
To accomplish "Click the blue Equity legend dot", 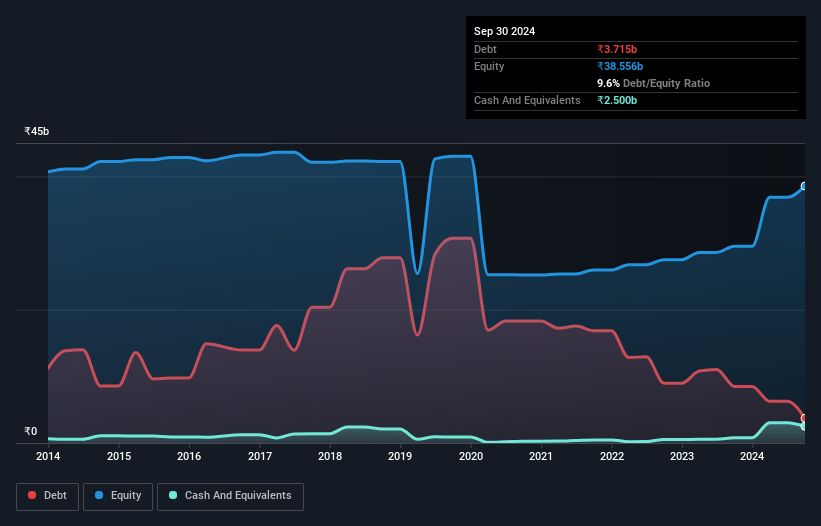I will [x=99, y=495].
